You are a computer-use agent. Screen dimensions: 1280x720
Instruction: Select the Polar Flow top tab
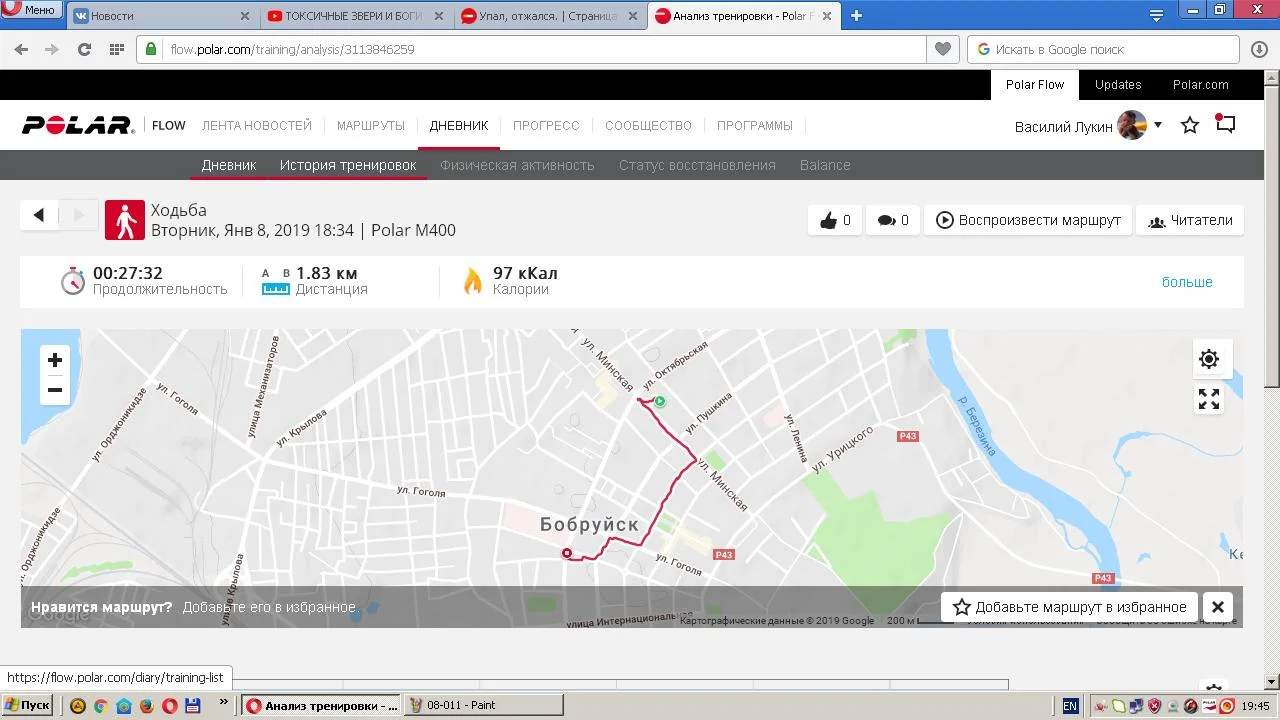tap(1035, 85)
